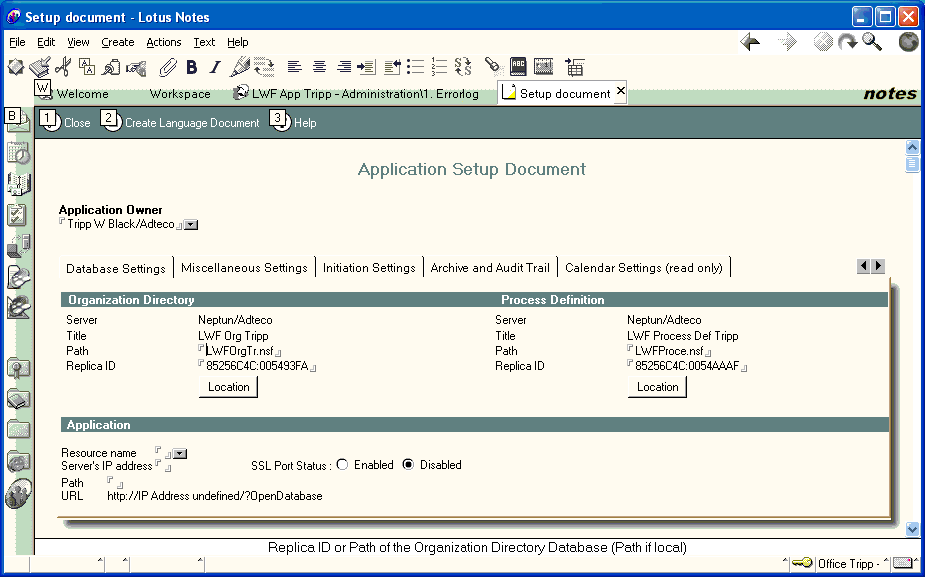Click the magnifying glass search icon
The image size is (925, 577).
[x=872, y=42]
